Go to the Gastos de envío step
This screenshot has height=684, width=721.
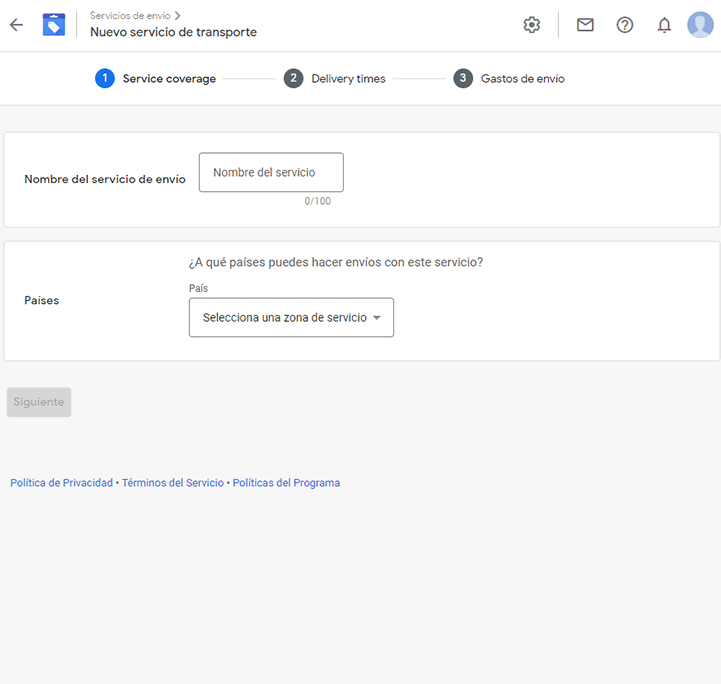[523, 79]
